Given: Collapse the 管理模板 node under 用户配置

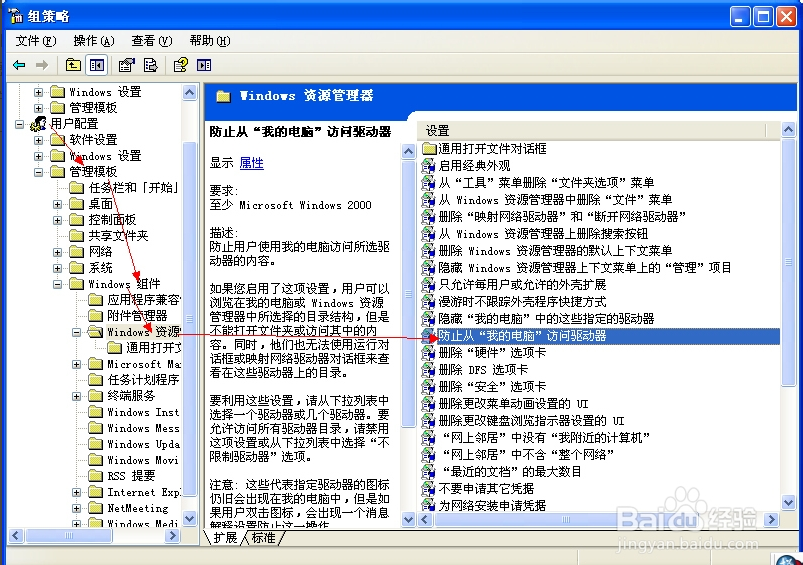Looking at the screenshot, I should (38, 172).
